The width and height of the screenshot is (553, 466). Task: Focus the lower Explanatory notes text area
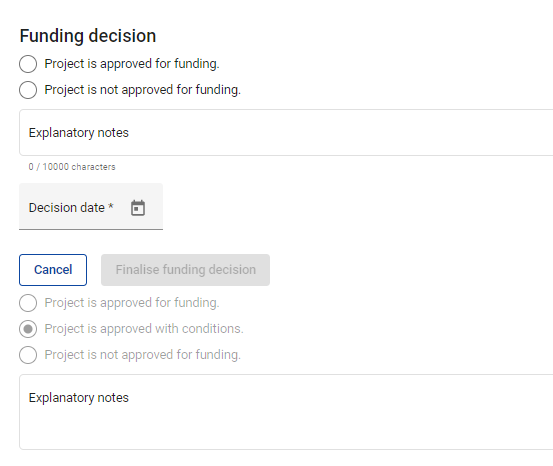pos(286,412)
